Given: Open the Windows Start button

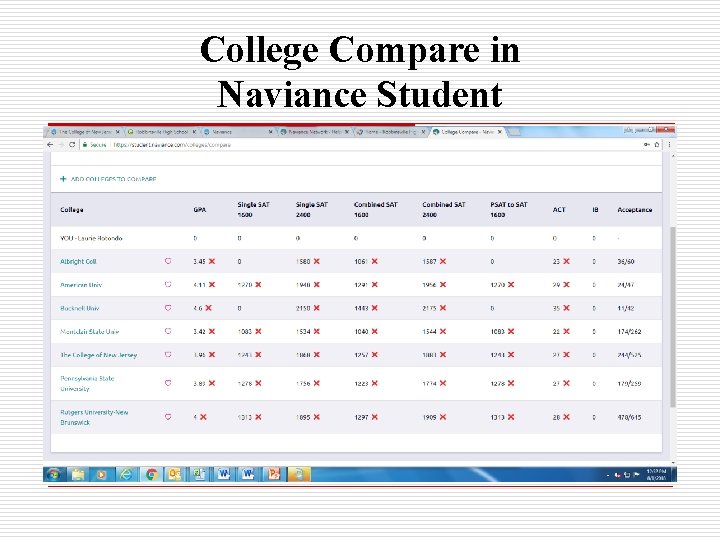Looking at the screenshot, I should pos(54,474).
